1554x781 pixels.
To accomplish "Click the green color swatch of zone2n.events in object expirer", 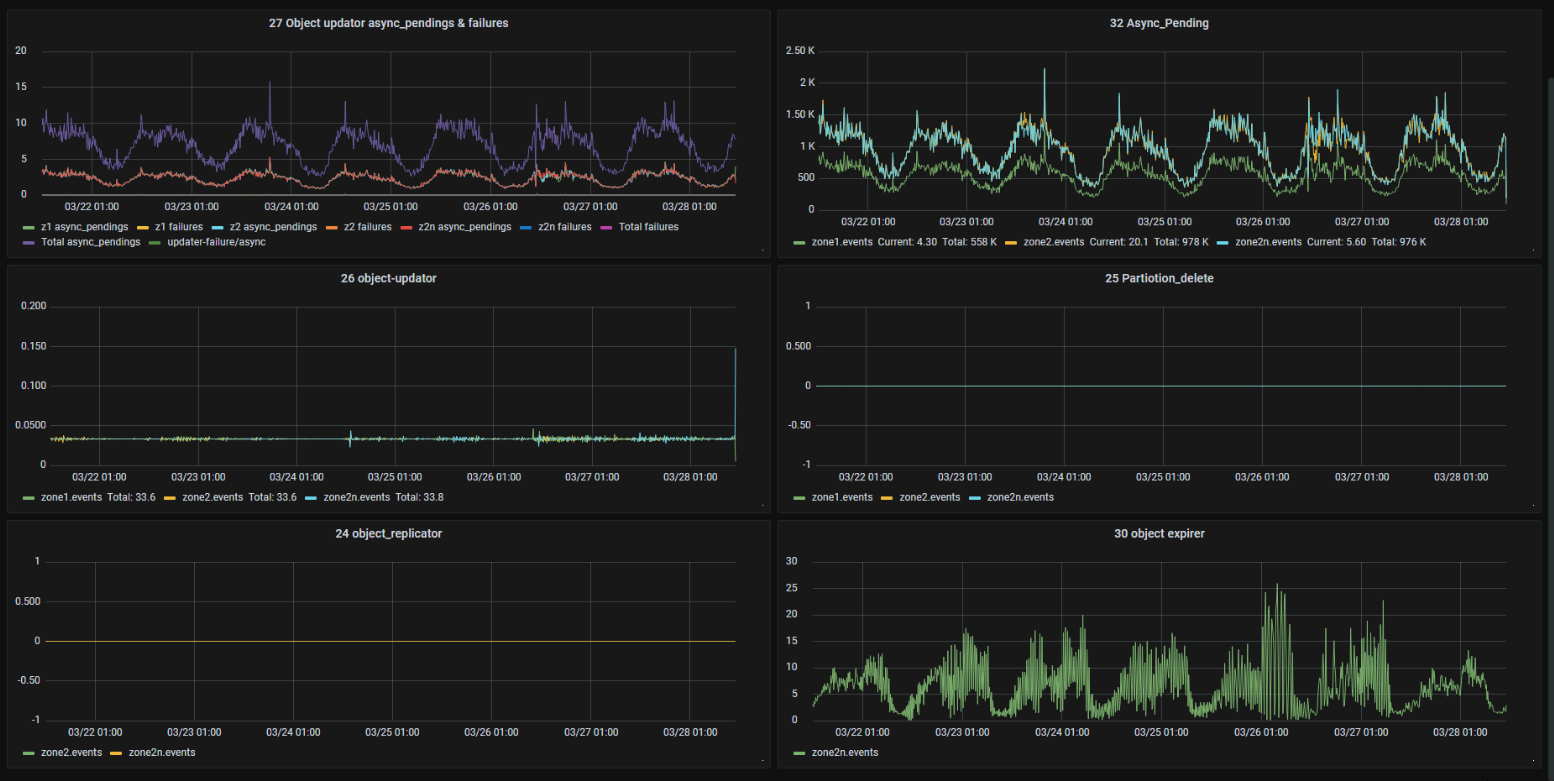I will 799,752.
